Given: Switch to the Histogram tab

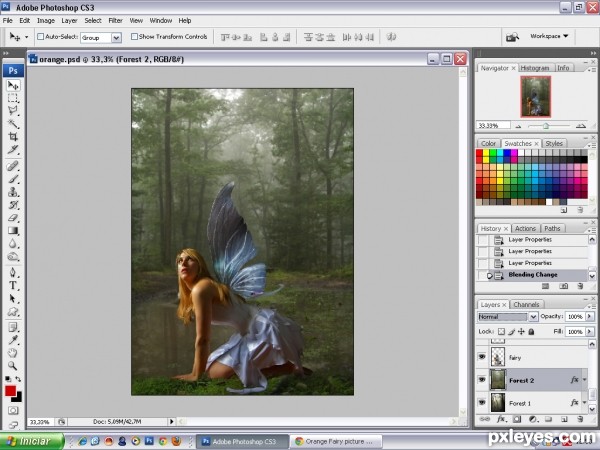Looking at the screenshot, I should 535,68.
